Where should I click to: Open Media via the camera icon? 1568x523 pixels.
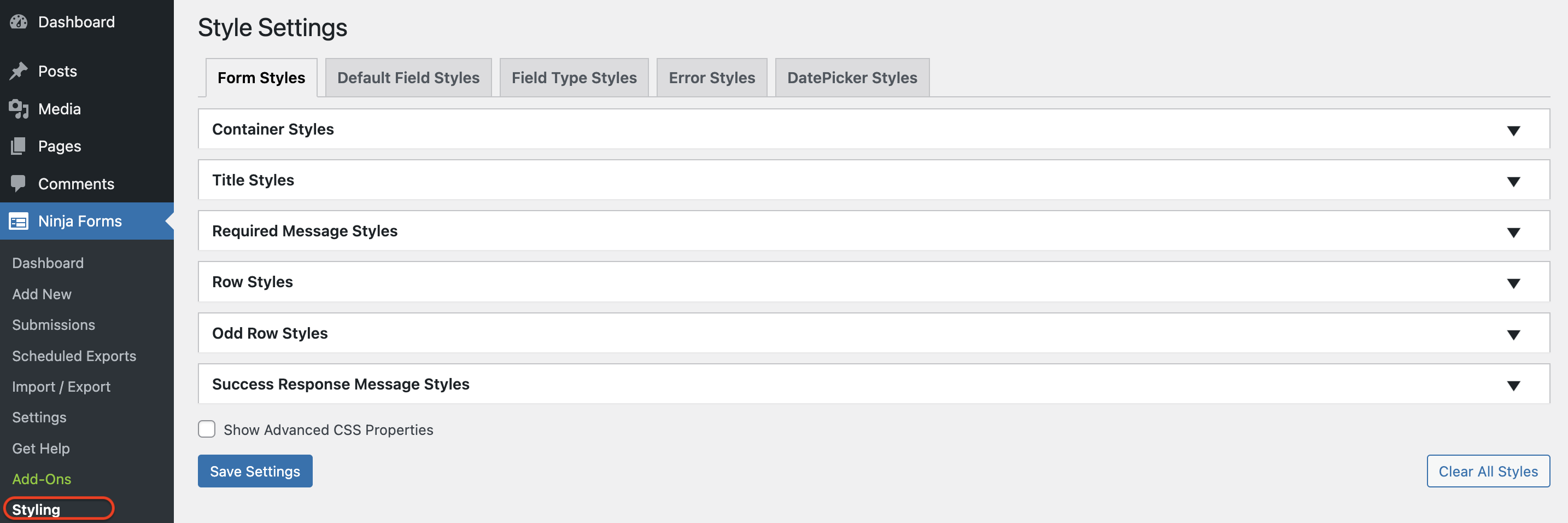click(19, 108)
